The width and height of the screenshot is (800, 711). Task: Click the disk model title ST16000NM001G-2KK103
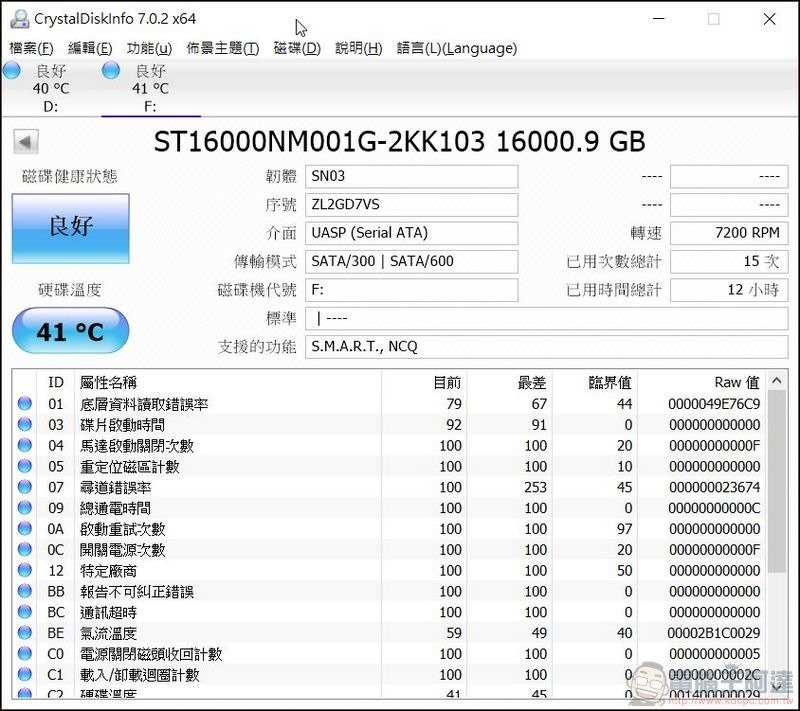point(319,141)
